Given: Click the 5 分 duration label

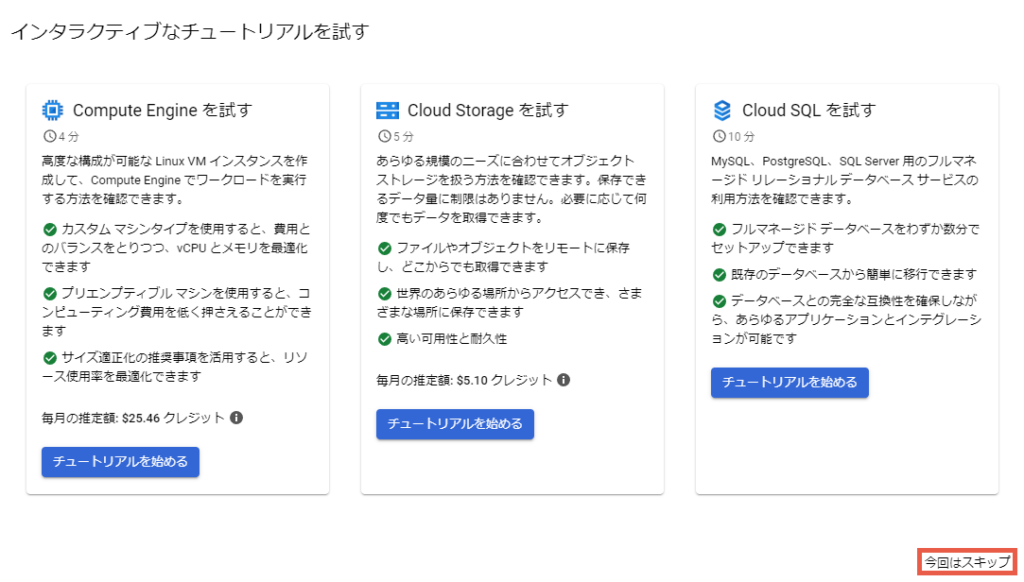Looking at the screenshot, I should coord(404,137).
